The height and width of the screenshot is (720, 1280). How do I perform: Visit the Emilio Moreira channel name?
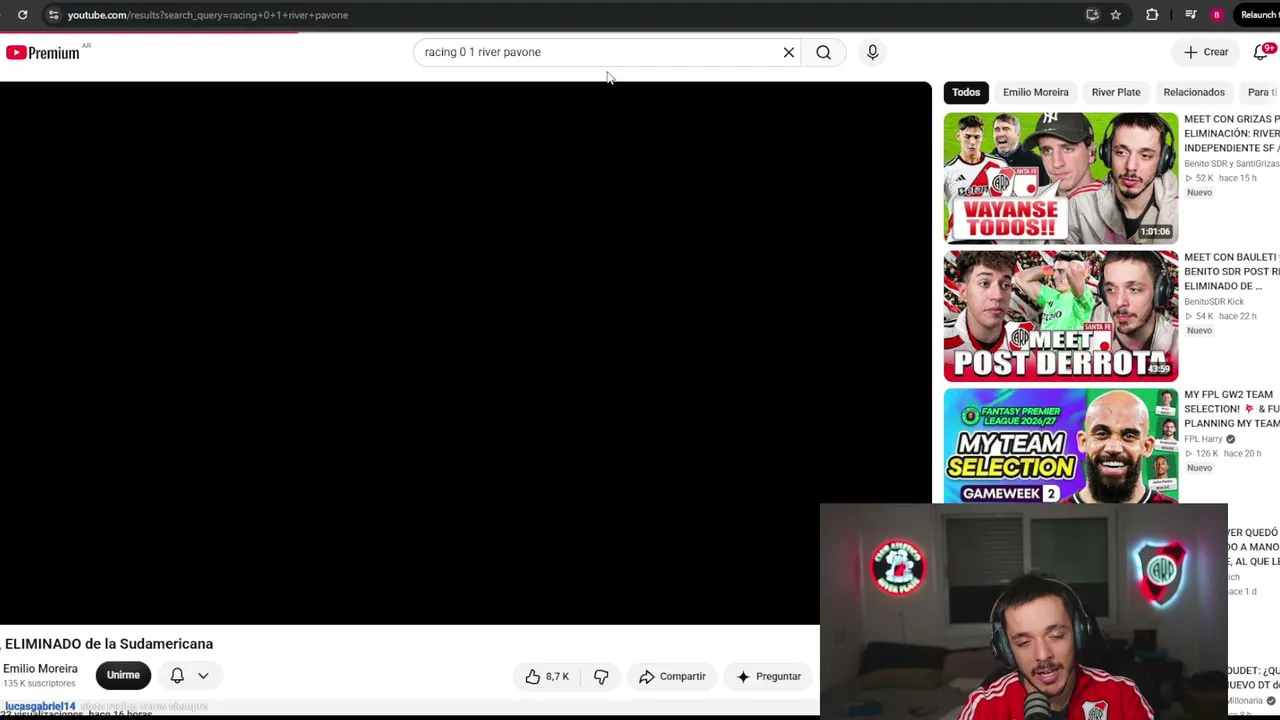40,669
